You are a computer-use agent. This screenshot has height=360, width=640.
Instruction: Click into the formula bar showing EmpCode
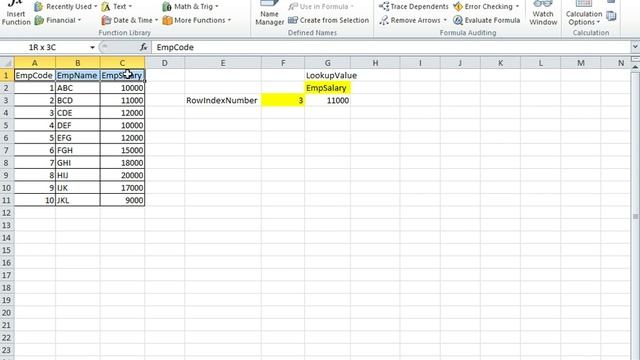coord(391,47)
